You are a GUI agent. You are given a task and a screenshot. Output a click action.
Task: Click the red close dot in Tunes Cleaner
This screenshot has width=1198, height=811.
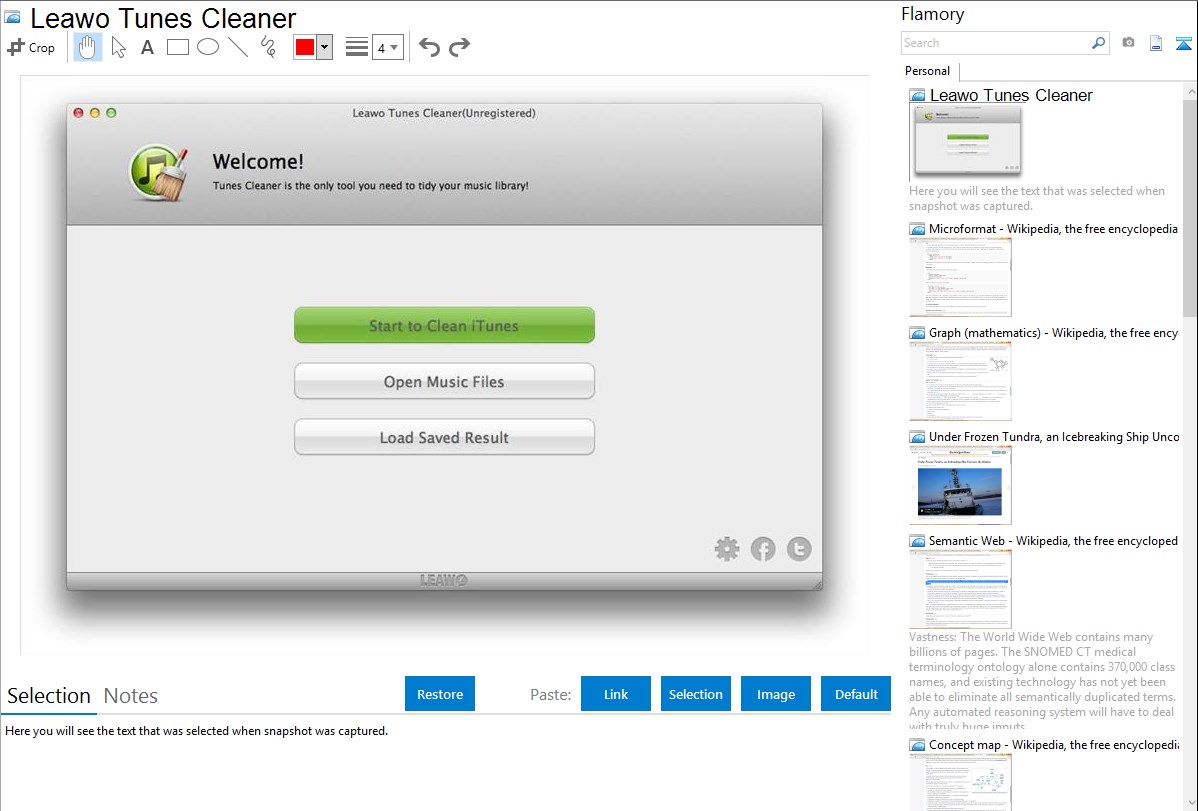78,112
